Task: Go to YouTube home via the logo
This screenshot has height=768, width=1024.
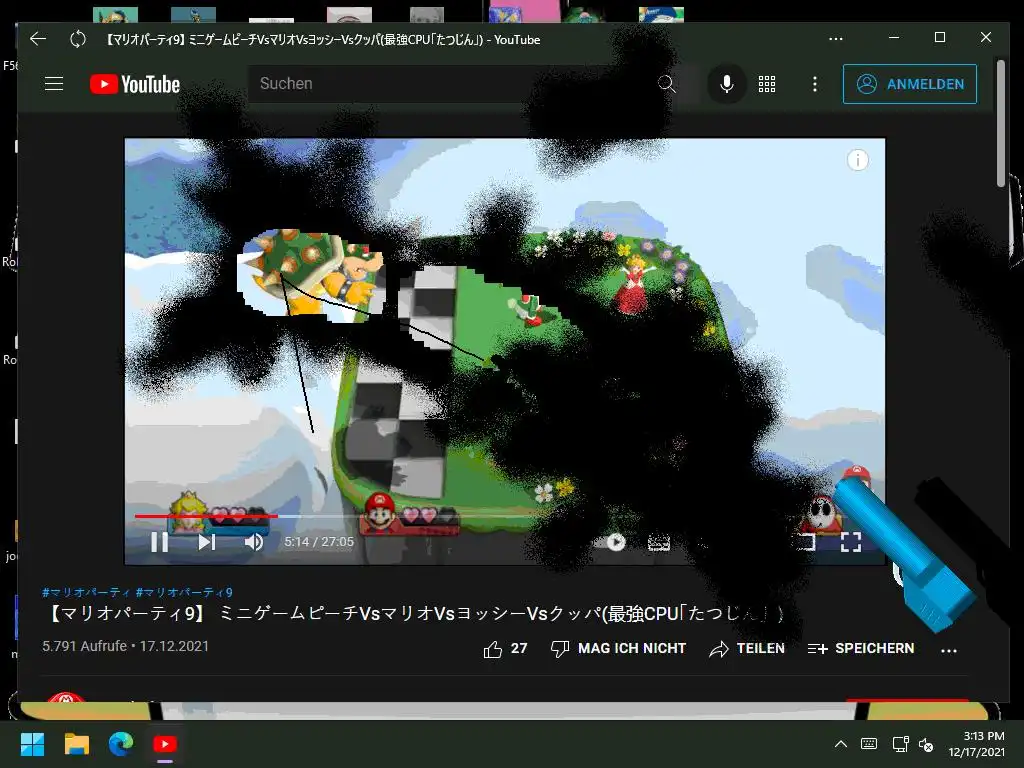Action: 135,84
